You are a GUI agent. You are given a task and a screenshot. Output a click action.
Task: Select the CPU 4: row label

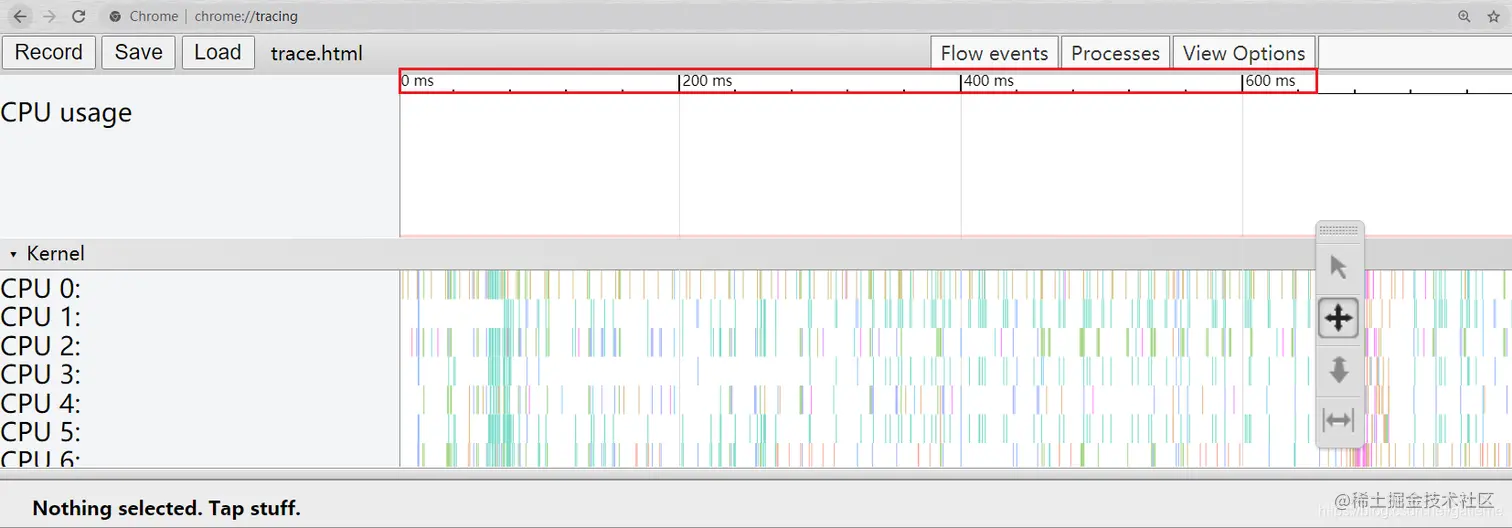pos(41,404)
